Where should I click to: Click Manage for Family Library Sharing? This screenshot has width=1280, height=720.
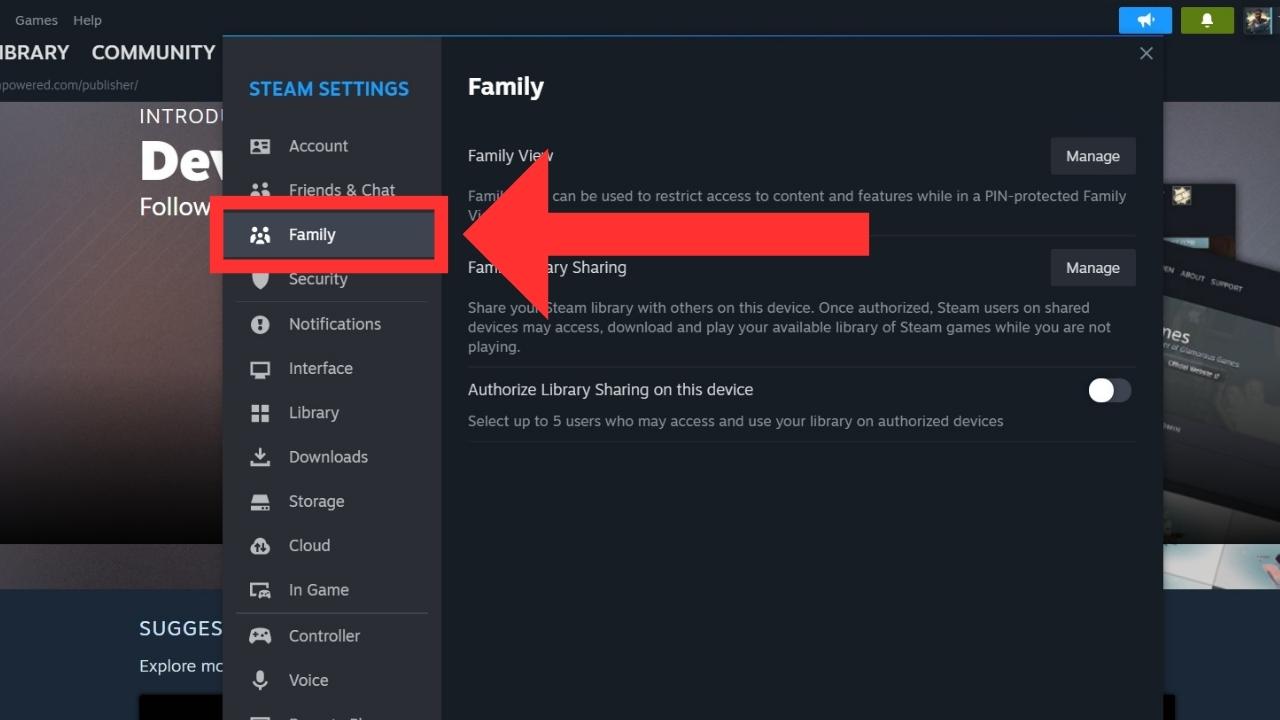click(x=1092, y=267)
